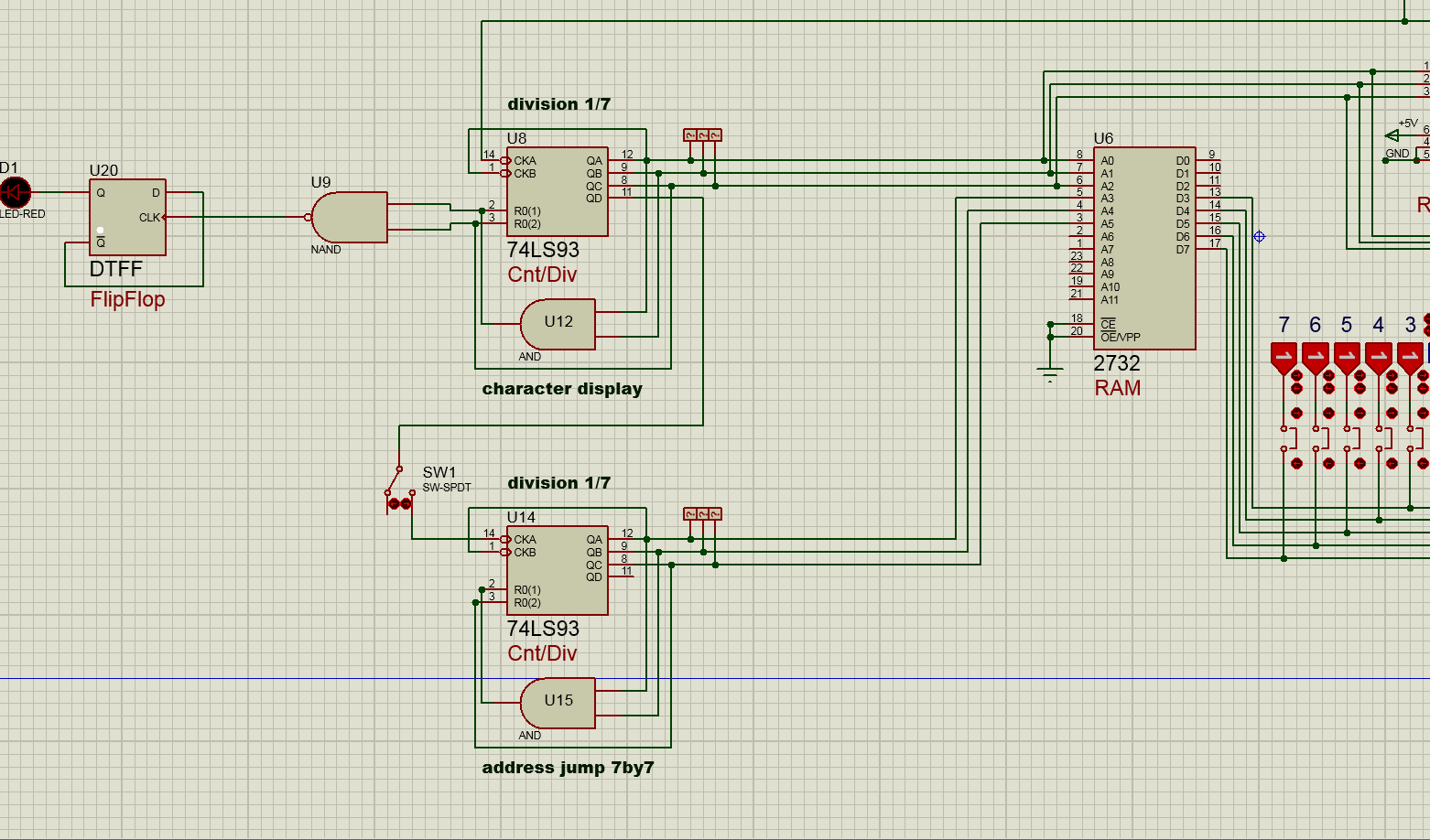Click the switch contact below logic state 6
1430x840 pixels.
click(x=1321, y=437)
